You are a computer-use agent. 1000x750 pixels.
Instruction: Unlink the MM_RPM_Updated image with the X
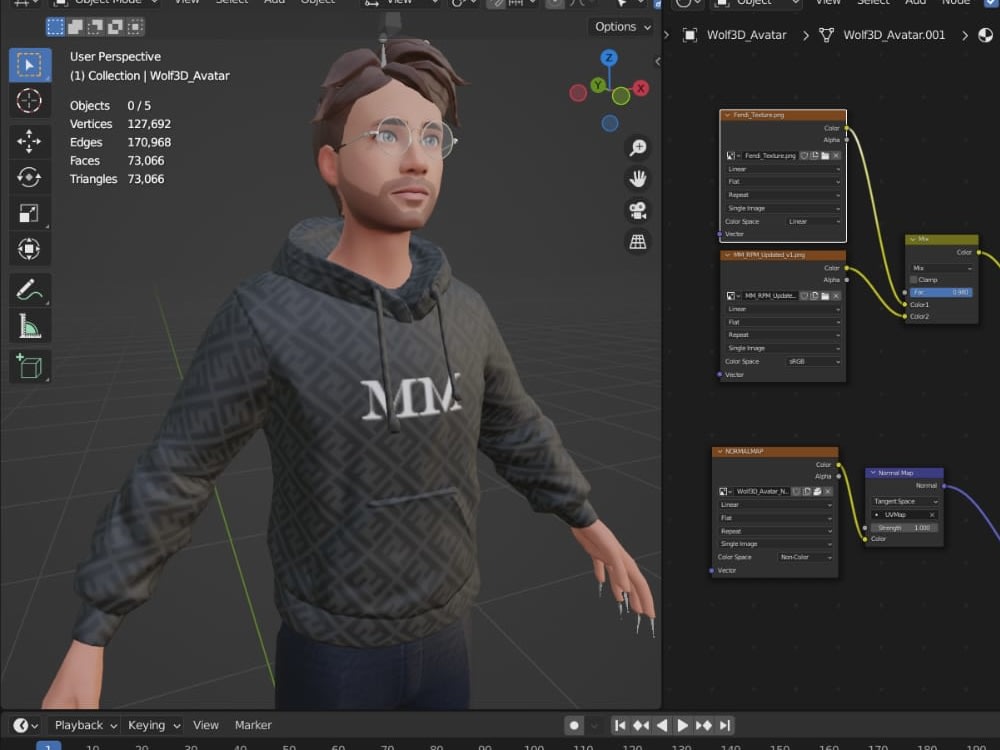coord(836,296)
